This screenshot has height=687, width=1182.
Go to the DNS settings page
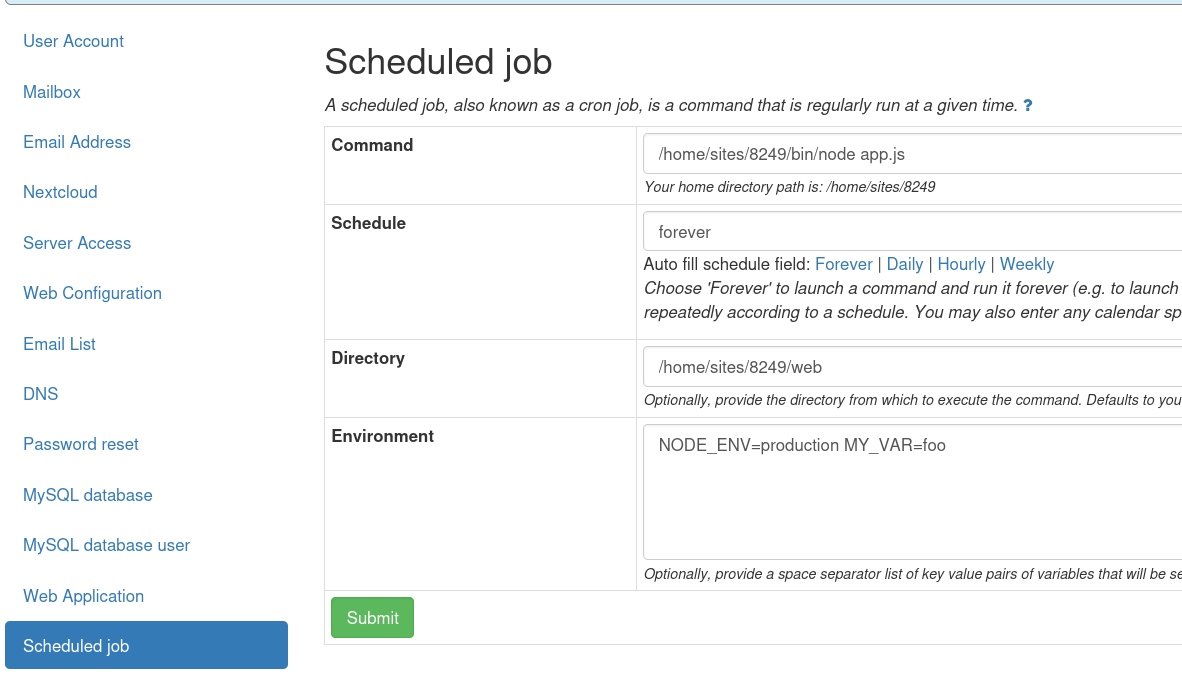(41, 394)
